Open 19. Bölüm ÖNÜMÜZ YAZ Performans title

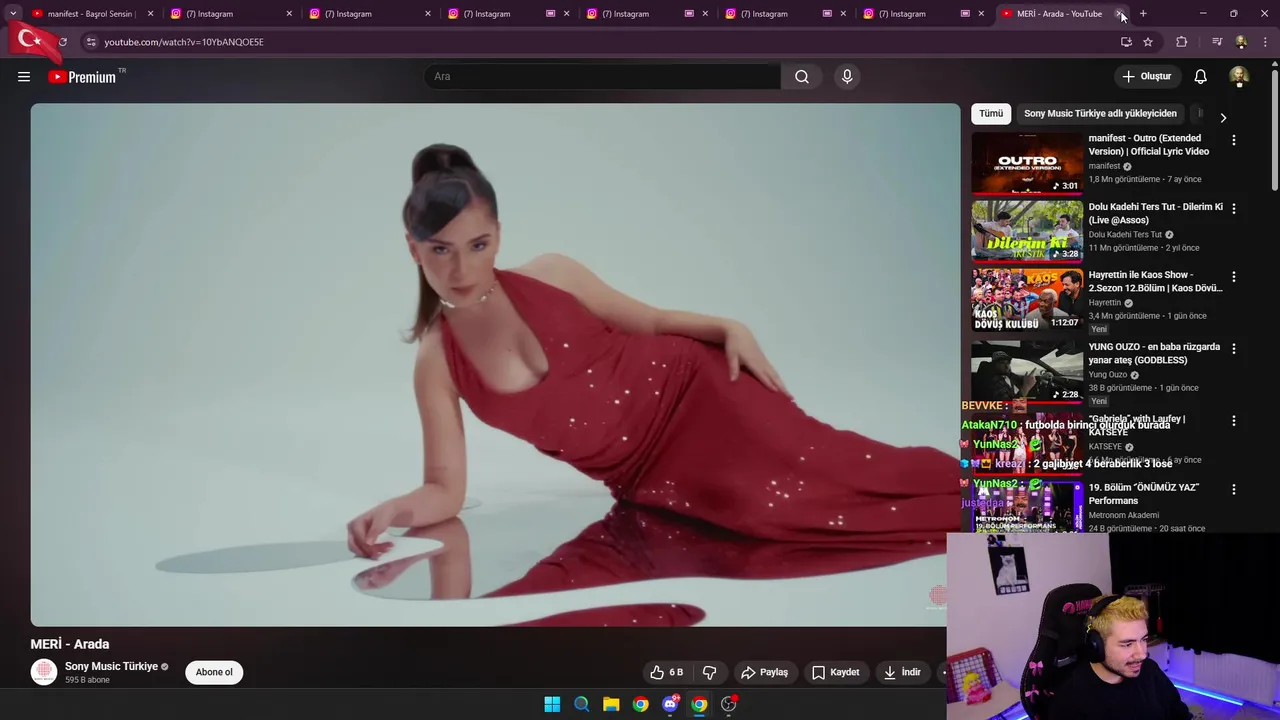pyautogui.click(x=1144, y=494)
